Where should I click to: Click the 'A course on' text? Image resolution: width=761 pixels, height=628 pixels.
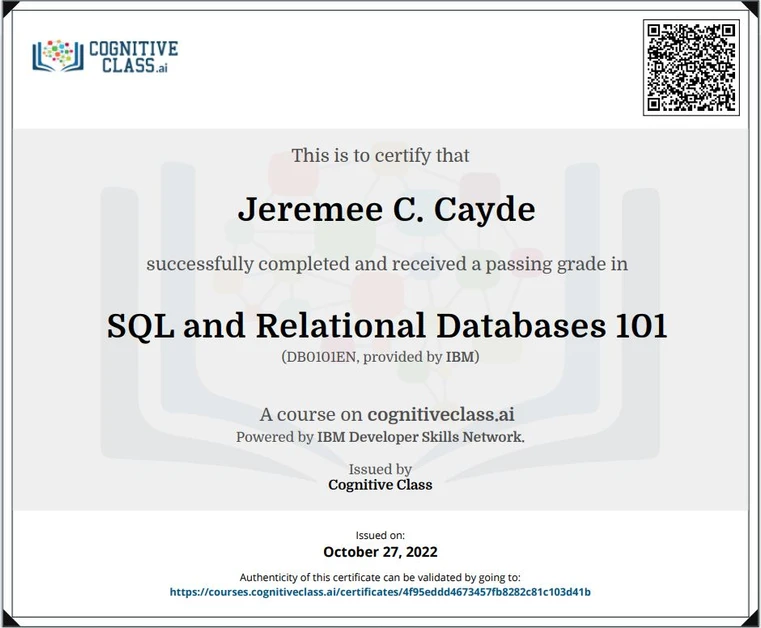[311, 414]
